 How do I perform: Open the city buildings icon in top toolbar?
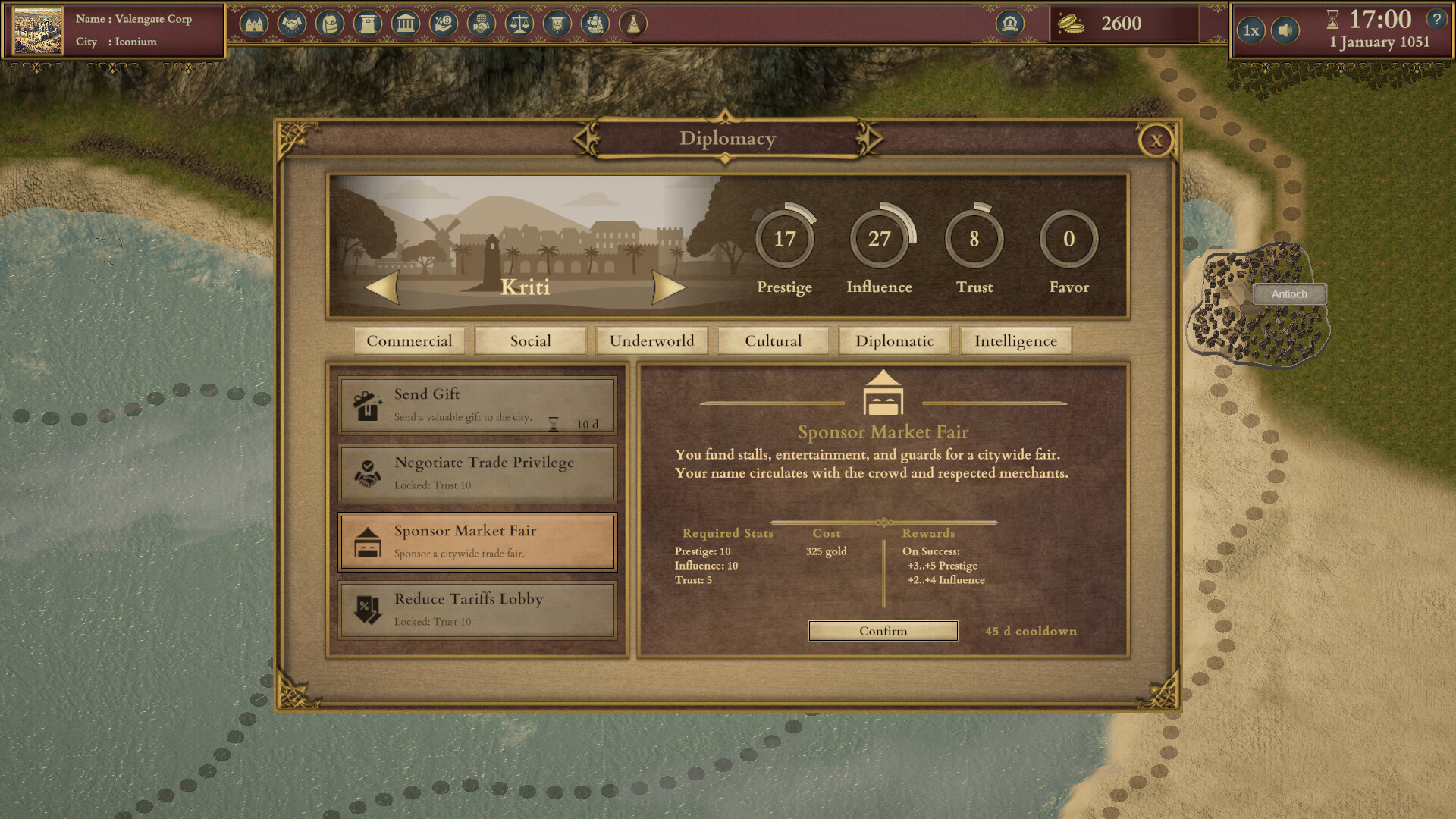[254, 24]
